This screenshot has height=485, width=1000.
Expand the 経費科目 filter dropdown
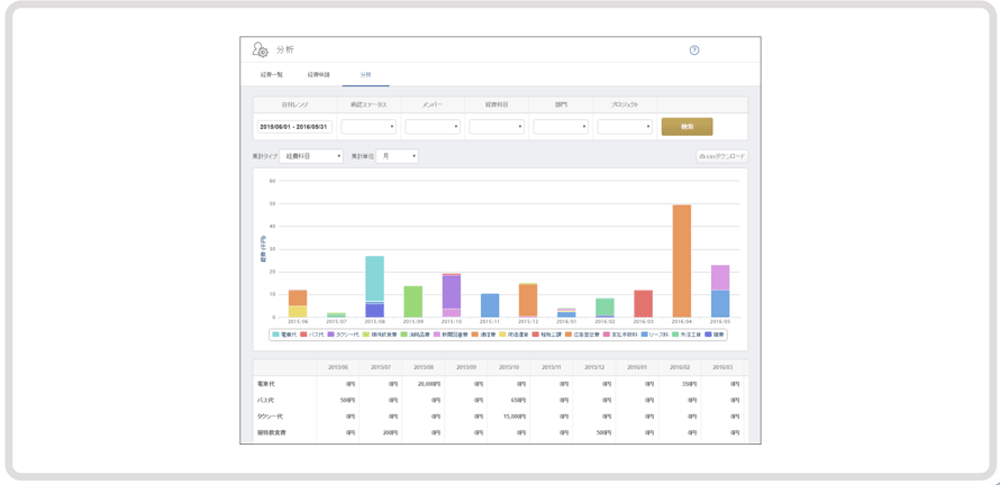[497, 127]
